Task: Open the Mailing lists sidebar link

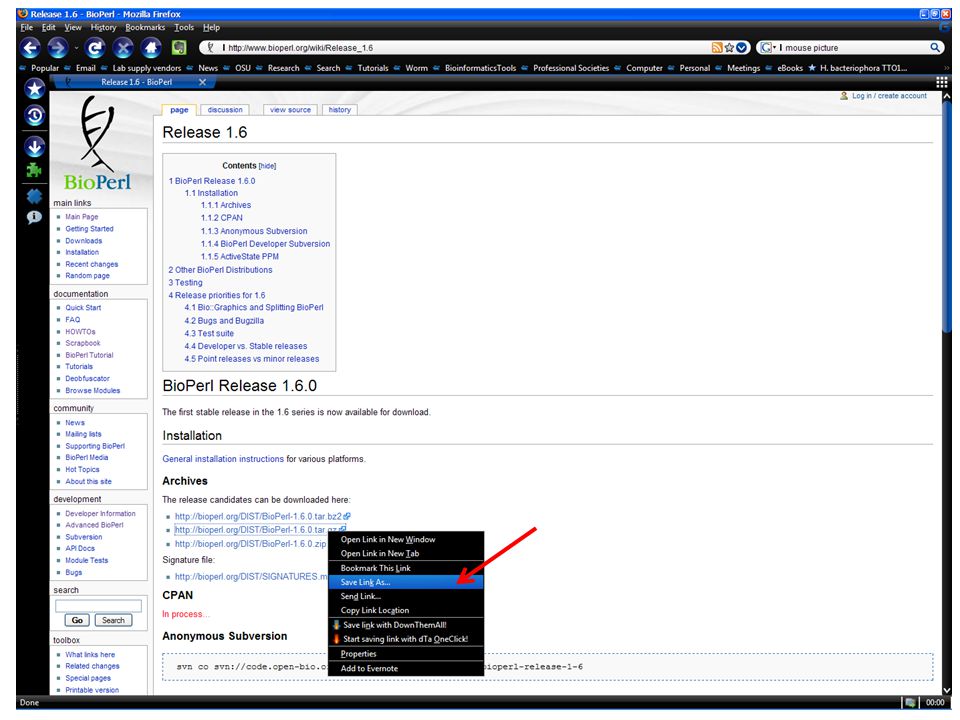Action: pyautogui.click(x=83, y=434)
